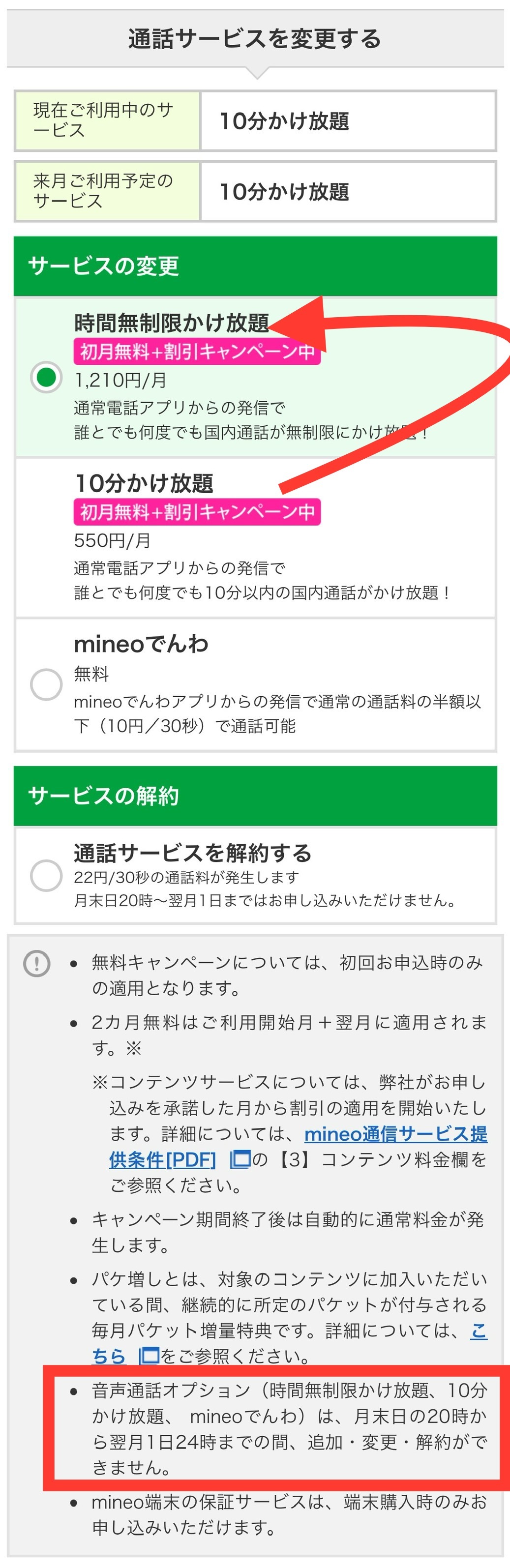Click the pink campaign badge under 10分かけ放題
510x1568 pixels.
point(197,512)
